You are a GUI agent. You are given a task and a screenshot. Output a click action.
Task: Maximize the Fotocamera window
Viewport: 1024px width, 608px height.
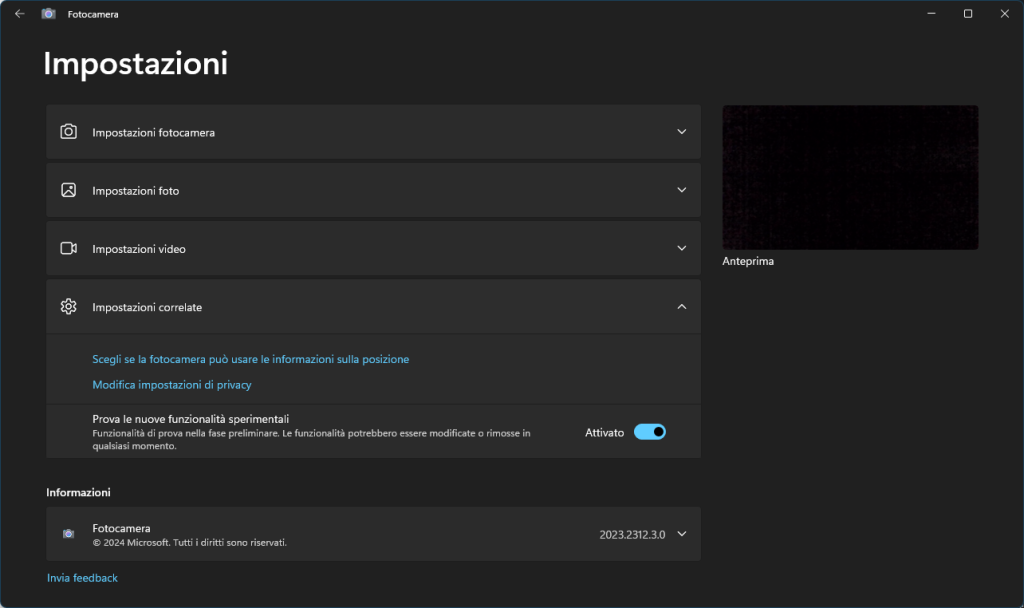[x=968, y=14]
